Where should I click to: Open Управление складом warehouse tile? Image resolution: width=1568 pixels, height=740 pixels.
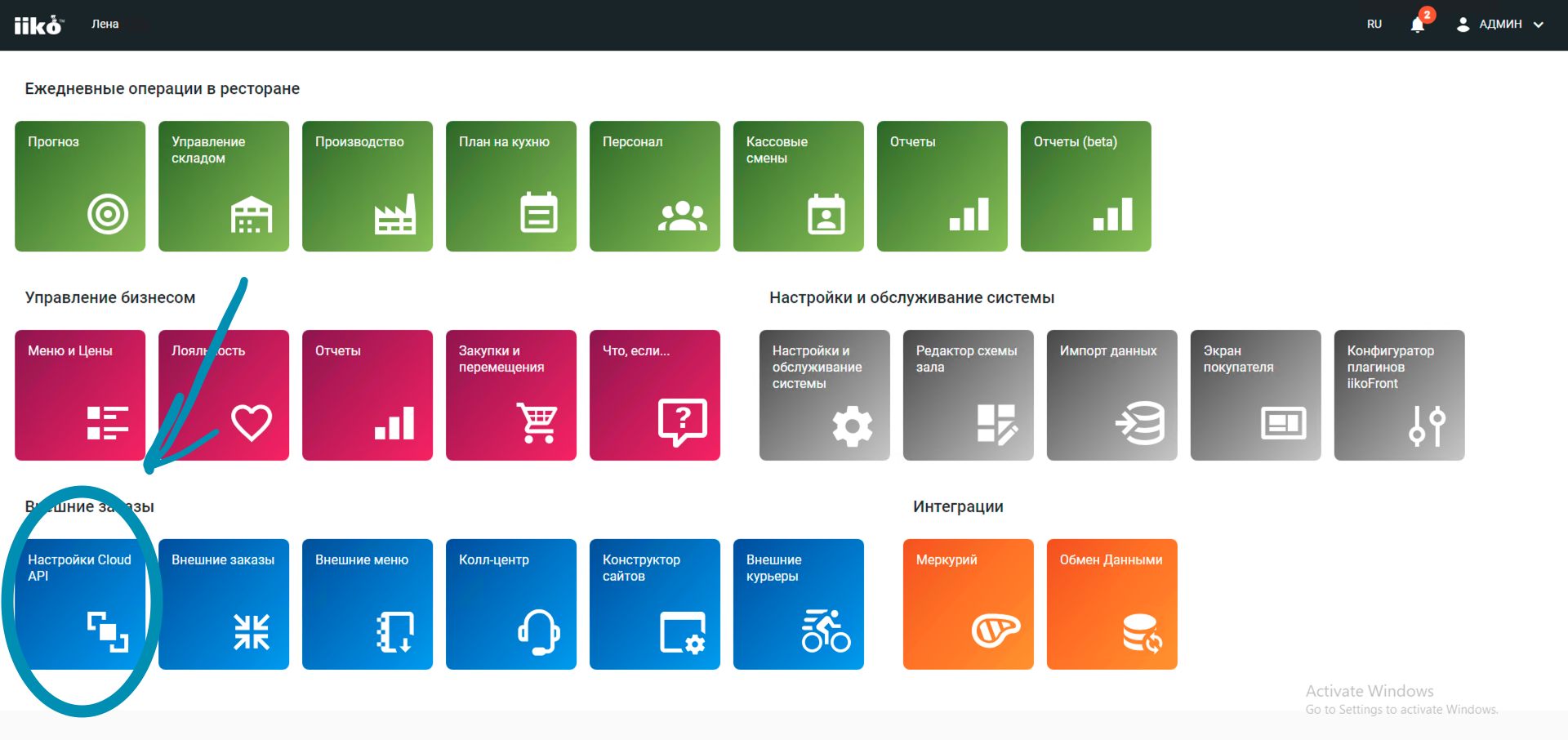coord(224,186)
